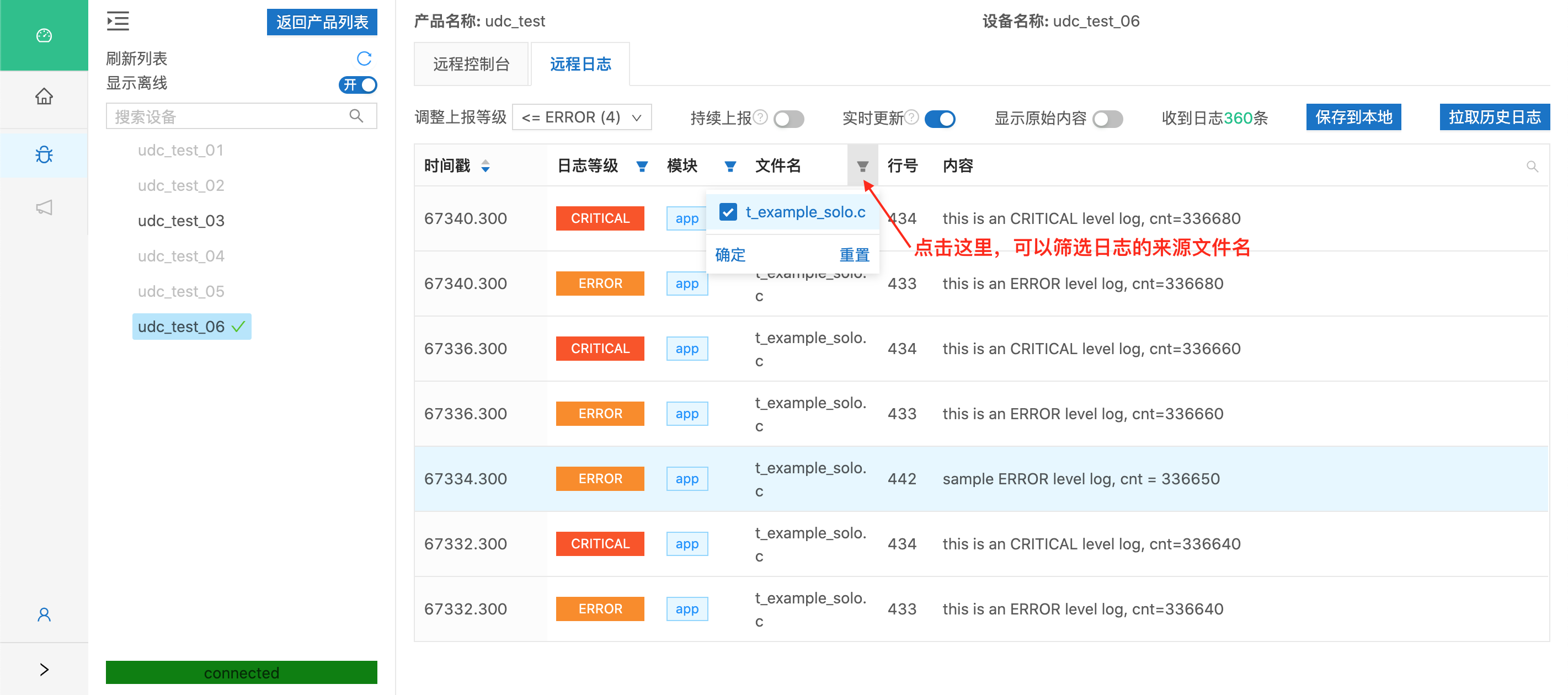Screen dimensions: 1568x695
Task: Select device udc_test_06
Action: (x=192, y=327)
